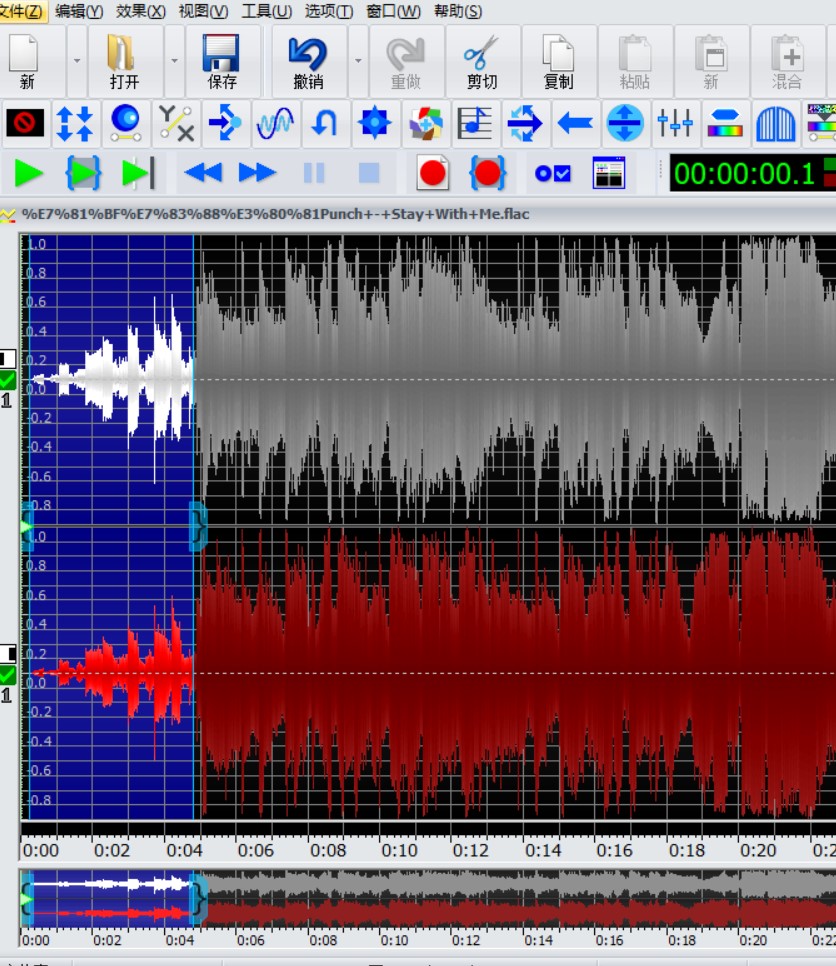This screenshot has height=966, width=836.
Task: Open the 选项 options menu
Action: [328, 11]
